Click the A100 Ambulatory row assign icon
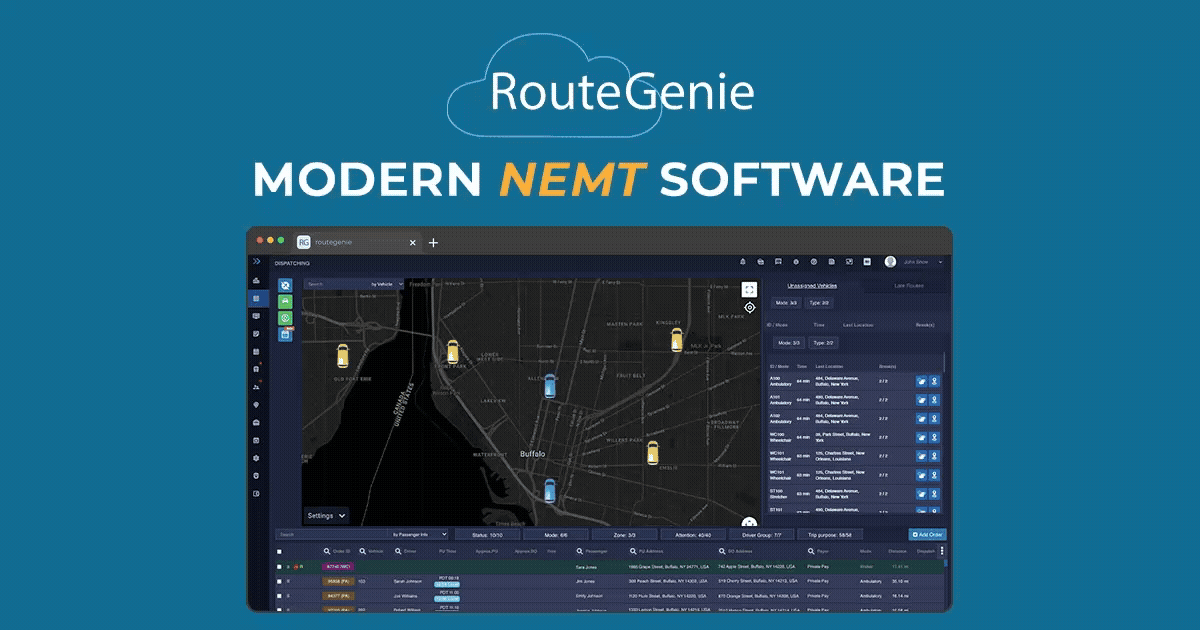Viewport: 1200px width, 630px height. (922, 381)
